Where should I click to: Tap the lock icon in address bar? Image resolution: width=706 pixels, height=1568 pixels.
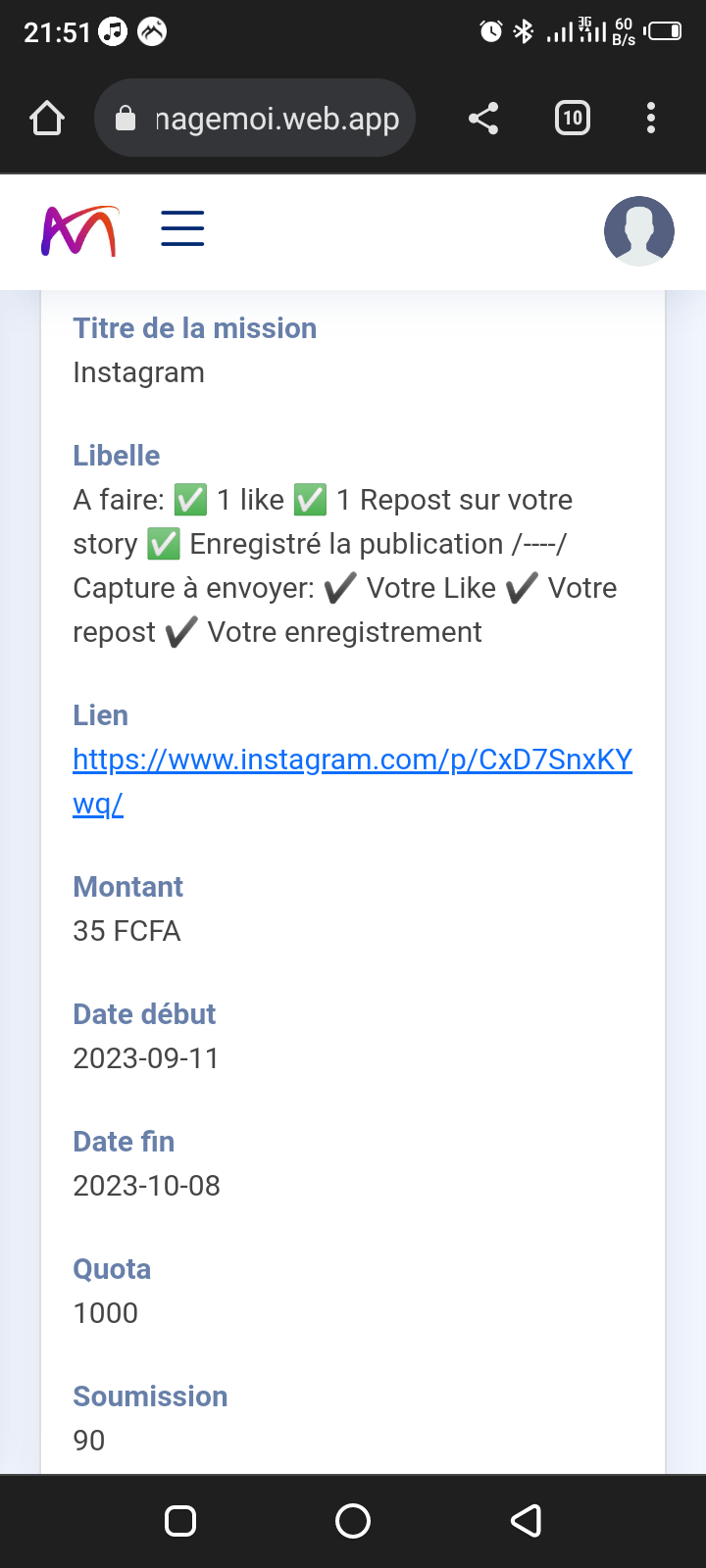tap(126, 120)
